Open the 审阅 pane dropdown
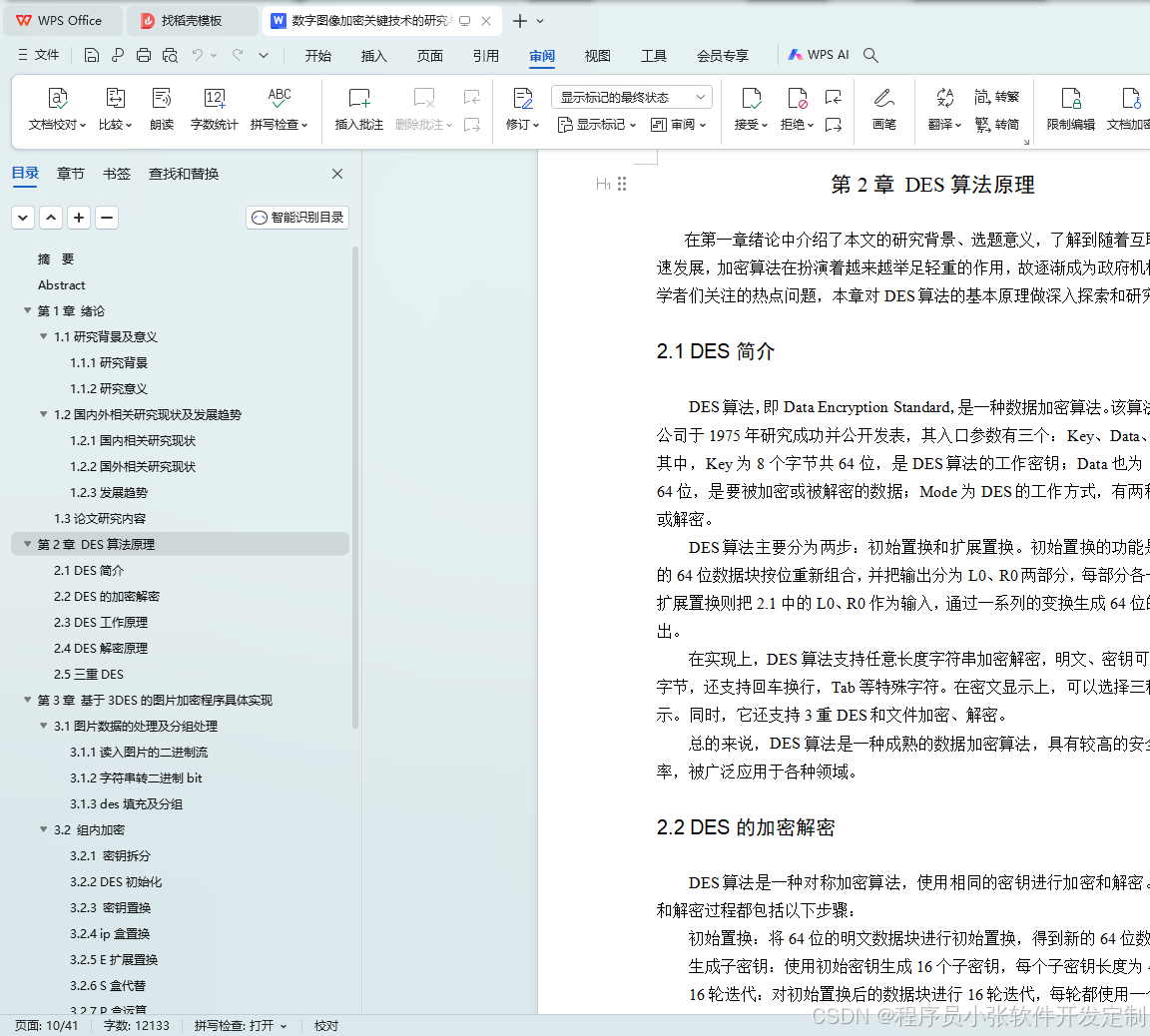1150x1036 pixels. click(679, 125)
